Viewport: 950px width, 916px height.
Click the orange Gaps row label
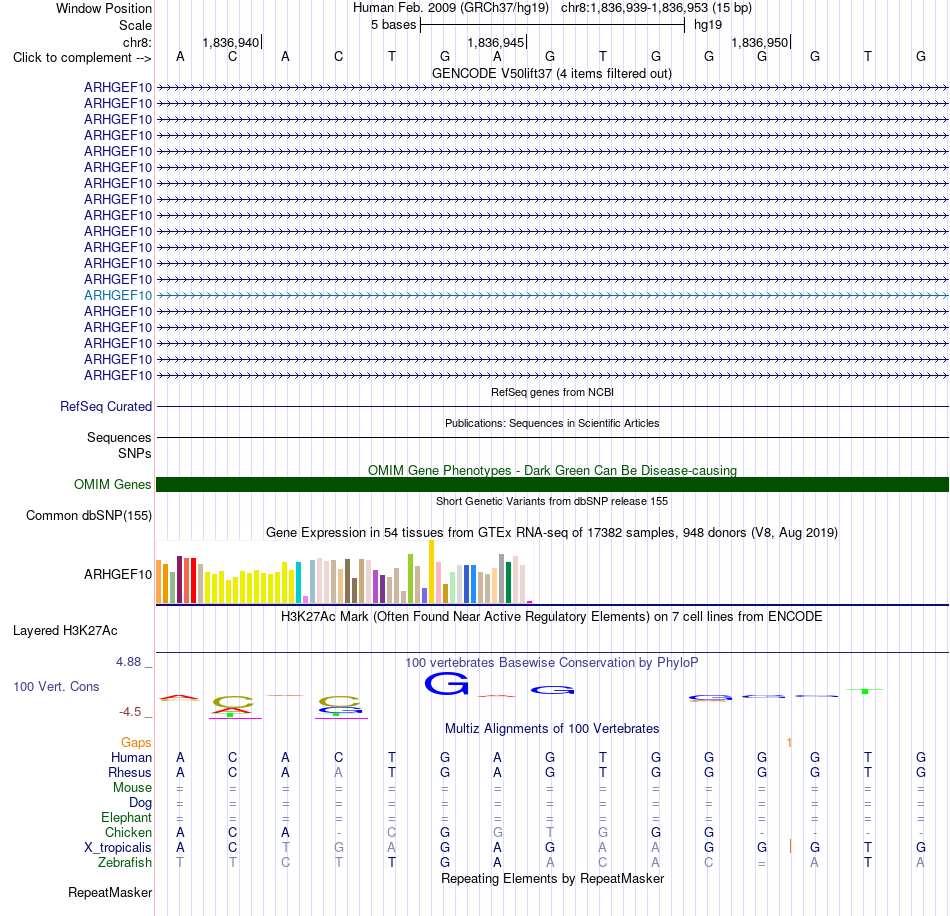(136, 742)
